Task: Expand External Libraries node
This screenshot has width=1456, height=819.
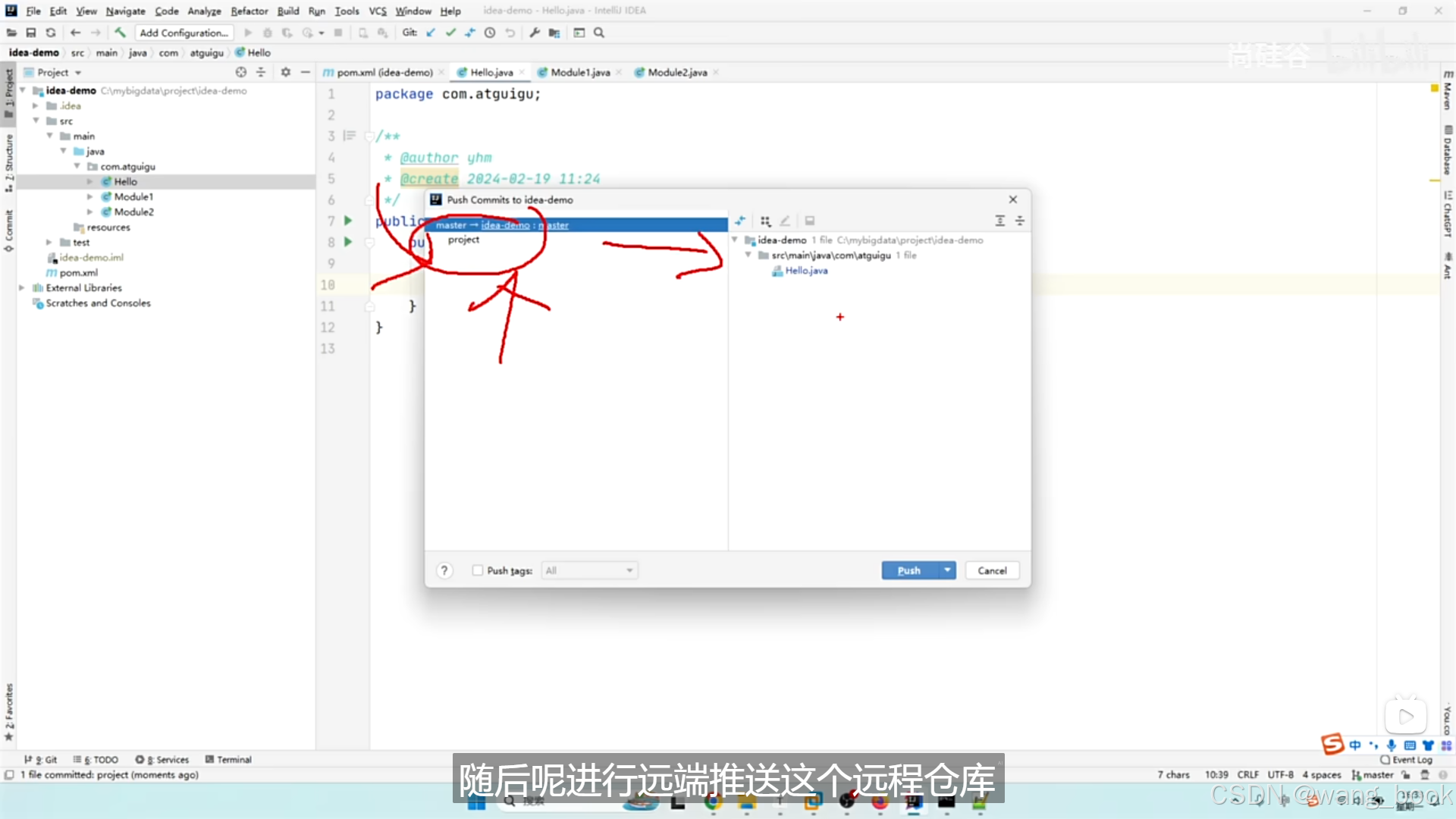Action: [22, 287]
